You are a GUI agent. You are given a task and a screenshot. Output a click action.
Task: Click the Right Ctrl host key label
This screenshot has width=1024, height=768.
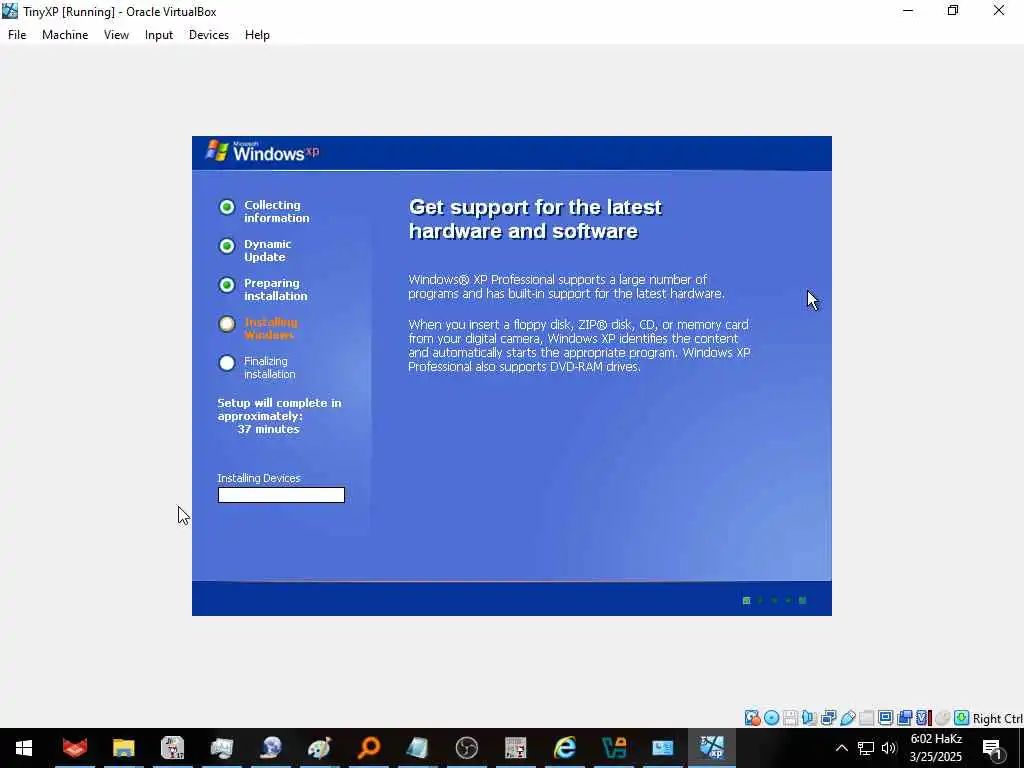point(997,718)
